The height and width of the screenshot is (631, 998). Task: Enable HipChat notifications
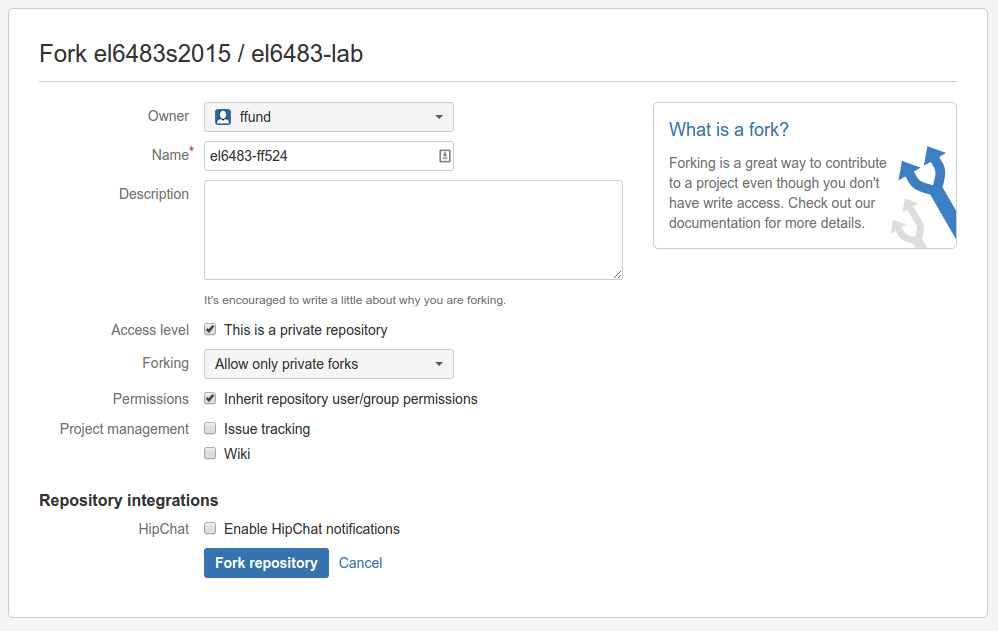pyautogui.click(x=210, y=528)
